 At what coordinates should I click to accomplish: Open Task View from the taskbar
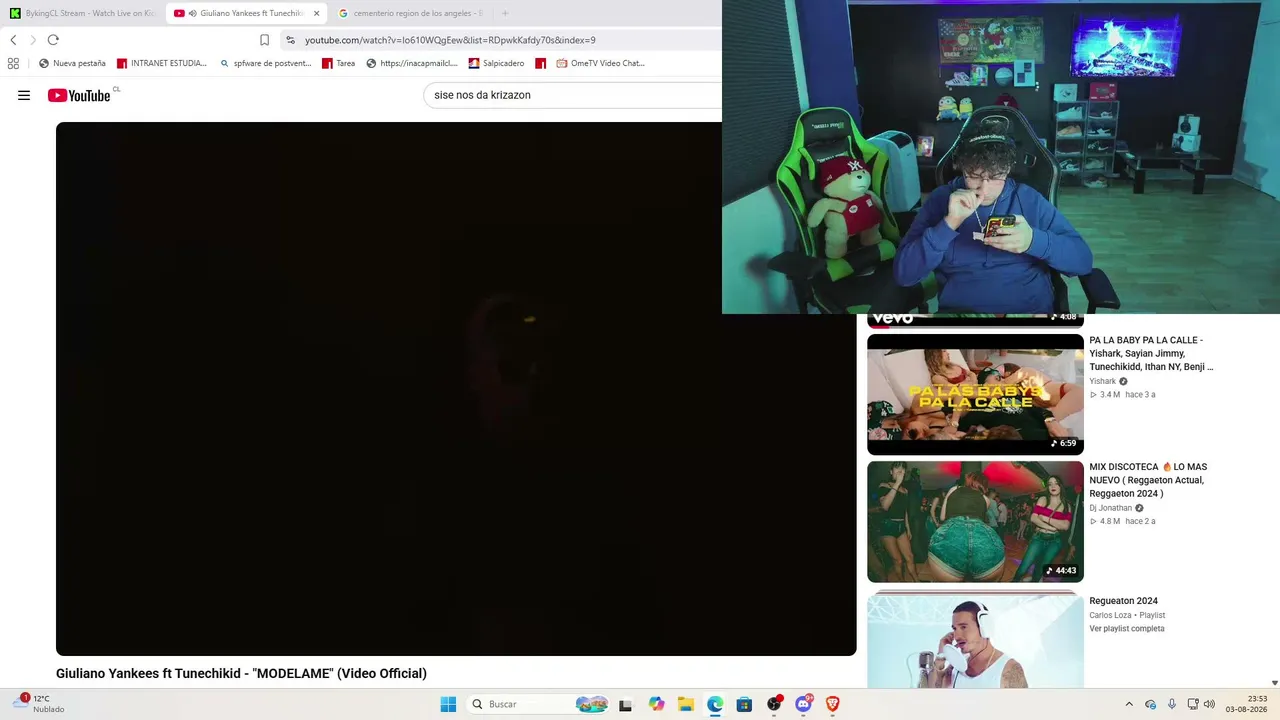click(x=626, y=704)
